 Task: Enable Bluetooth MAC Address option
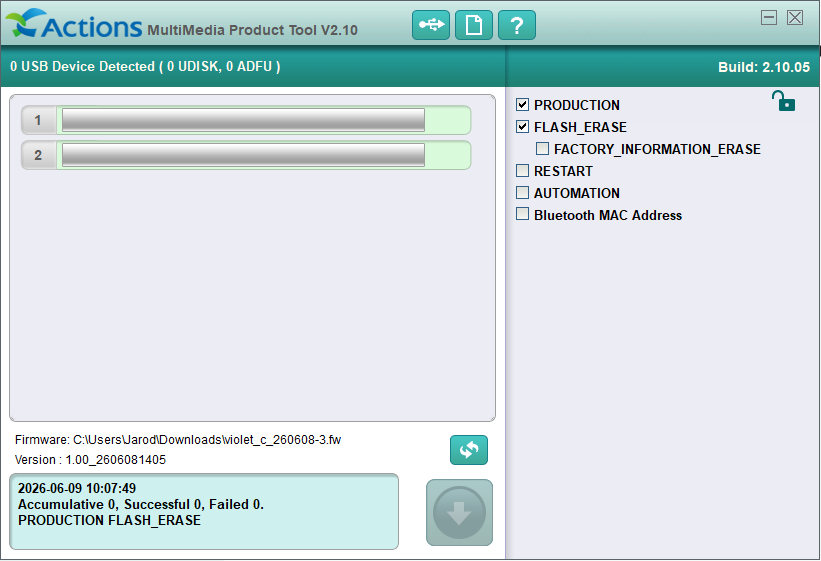[x=522, y=214]
